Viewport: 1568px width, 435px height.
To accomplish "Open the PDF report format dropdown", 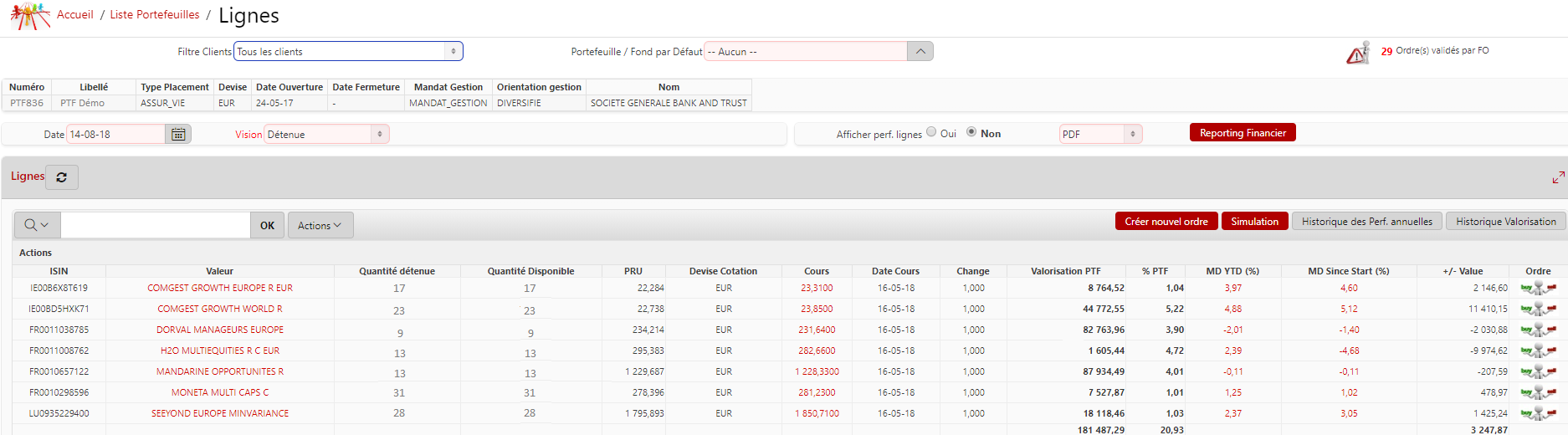I will tap(1100, 134).
